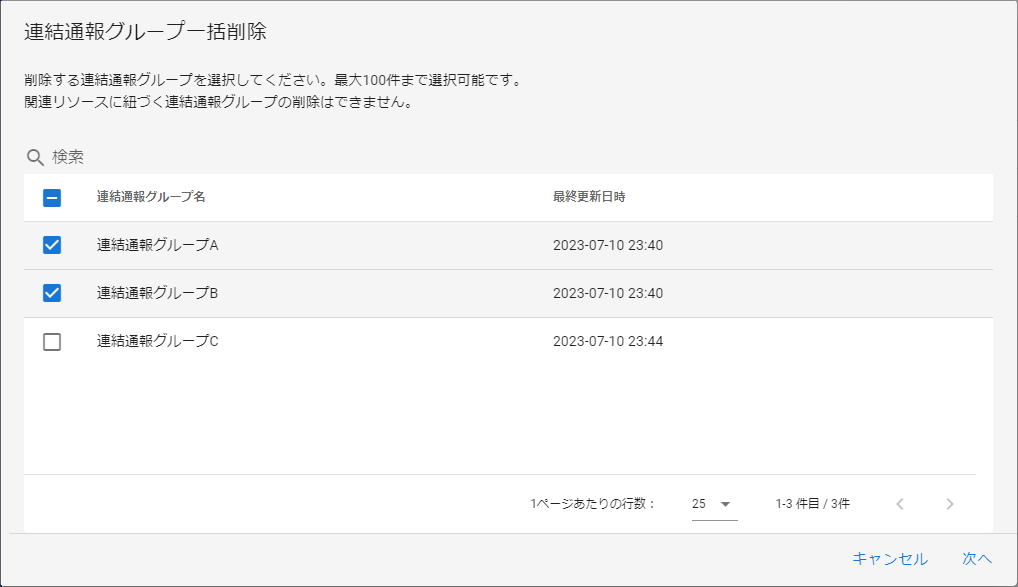Viewport: 1018px width, 587px height.
Task: Click the 2023-07-10 23:44 timestamp cell
Action: point(607,341)
